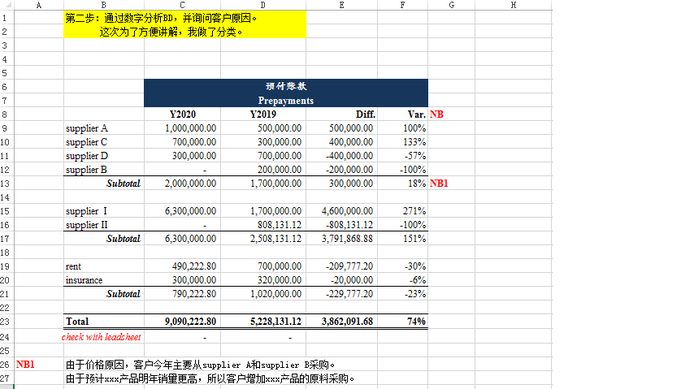This screenshot has height=389, width=673.
Task: Click subtotal value 790,222.80
Action: (182, 294)
